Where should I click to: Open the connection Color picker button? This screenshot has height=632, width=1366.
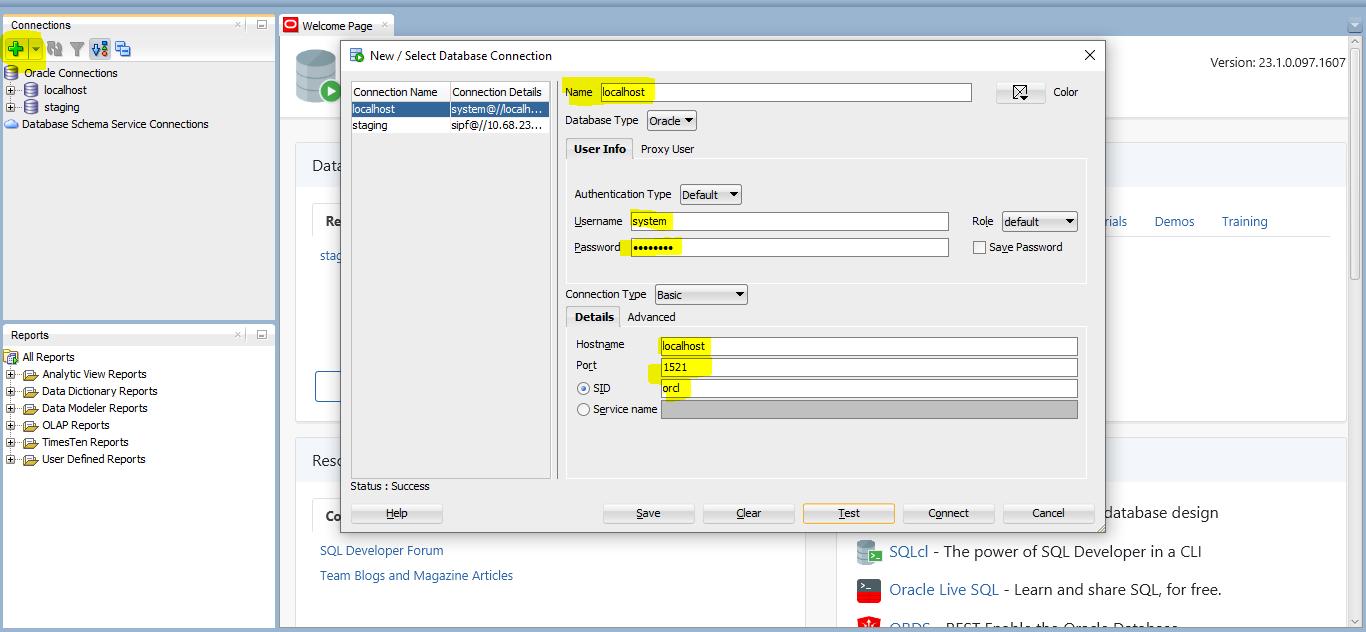click(1020, 92)
